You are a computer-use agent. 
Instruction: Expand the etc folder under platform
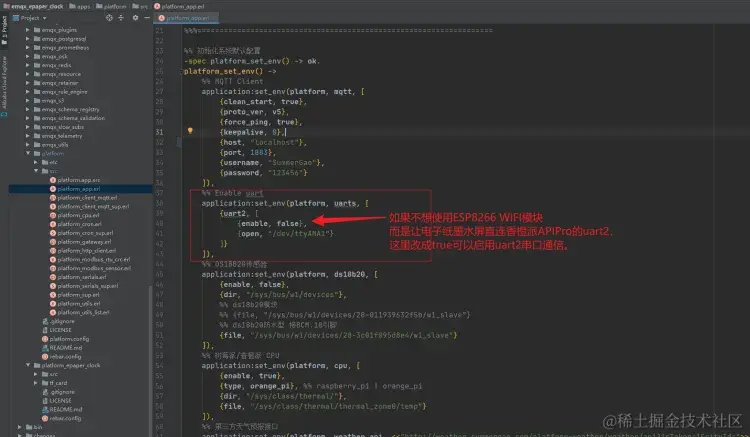pyautogui.click(x=35, y=162)
